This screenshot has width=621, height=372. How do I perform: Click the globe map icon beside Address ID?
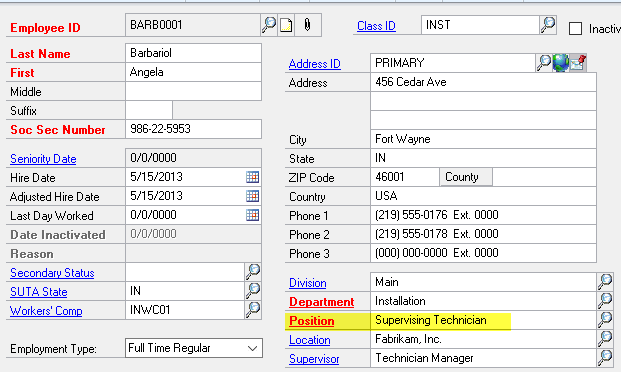[561, 63]
